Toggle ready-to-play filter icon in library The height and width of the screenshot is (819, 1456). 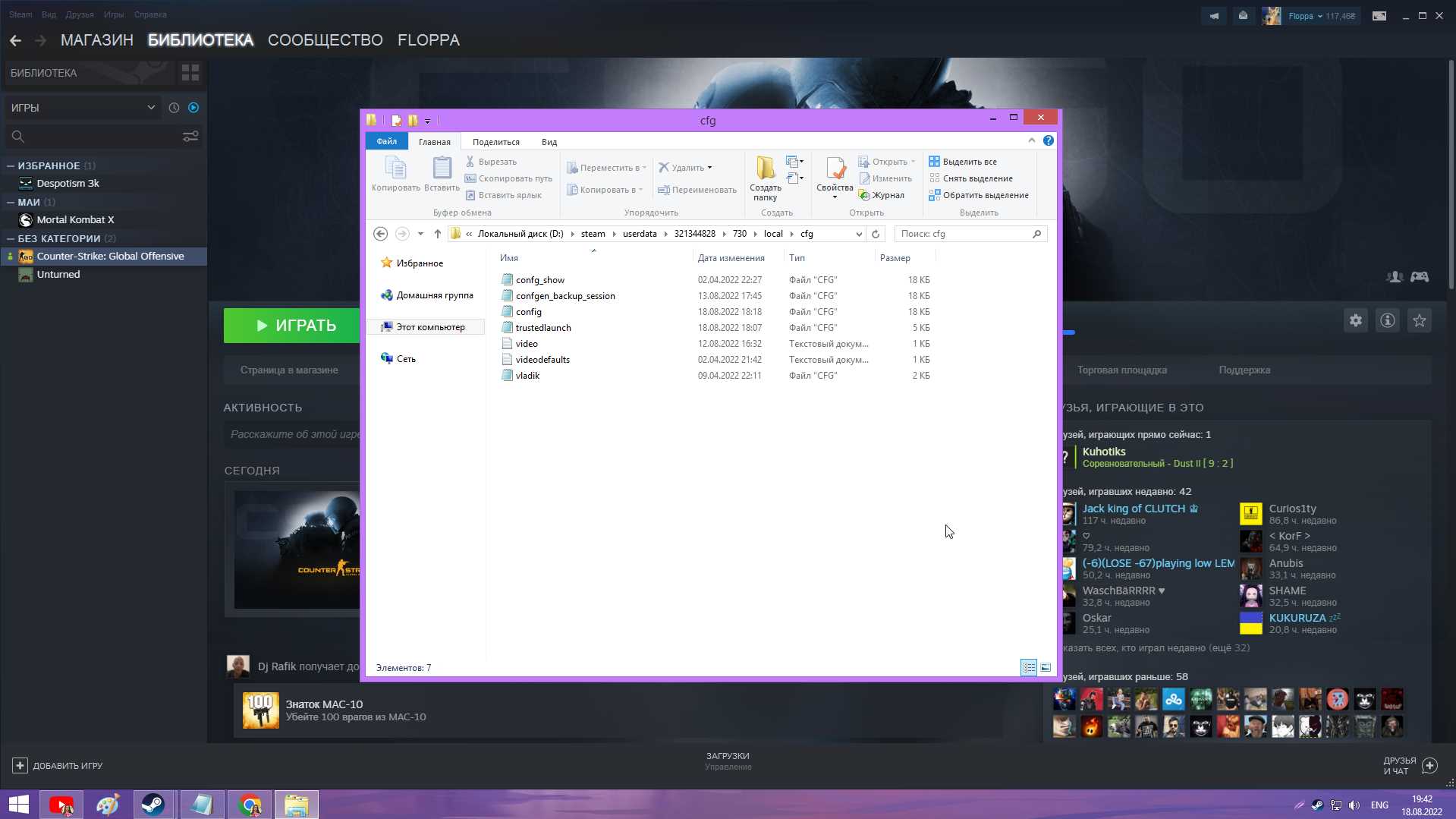point(193,108)
